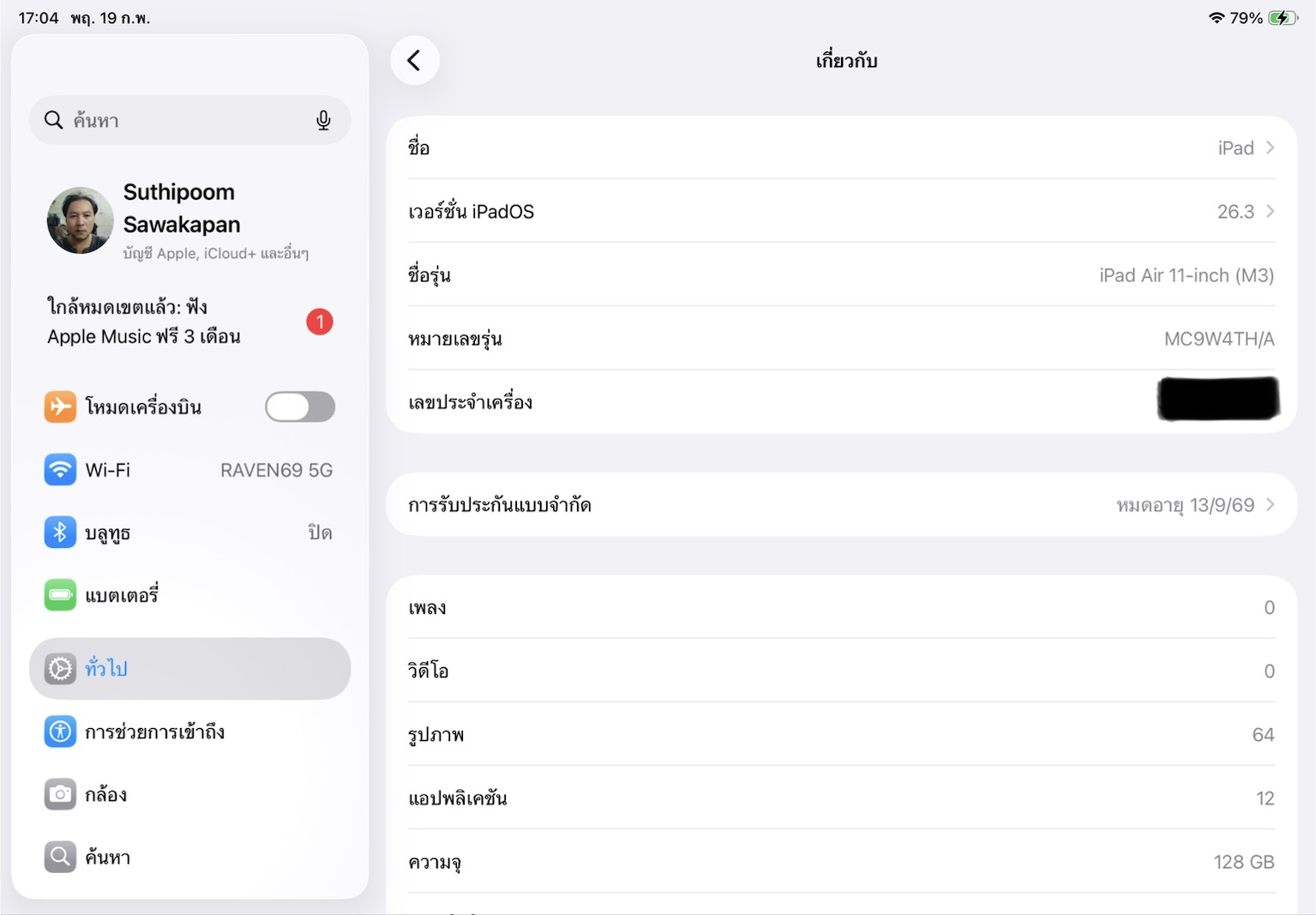Tap the back arrow button
This screenshot has width=1316, height=915.
coord(415,61)
